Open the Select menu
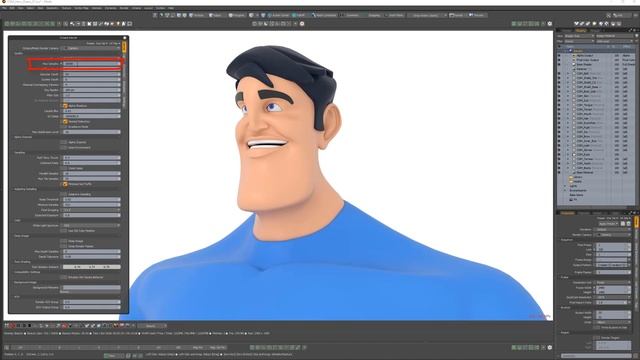Viewport: 640px width, 360px height. pos(30,8)
